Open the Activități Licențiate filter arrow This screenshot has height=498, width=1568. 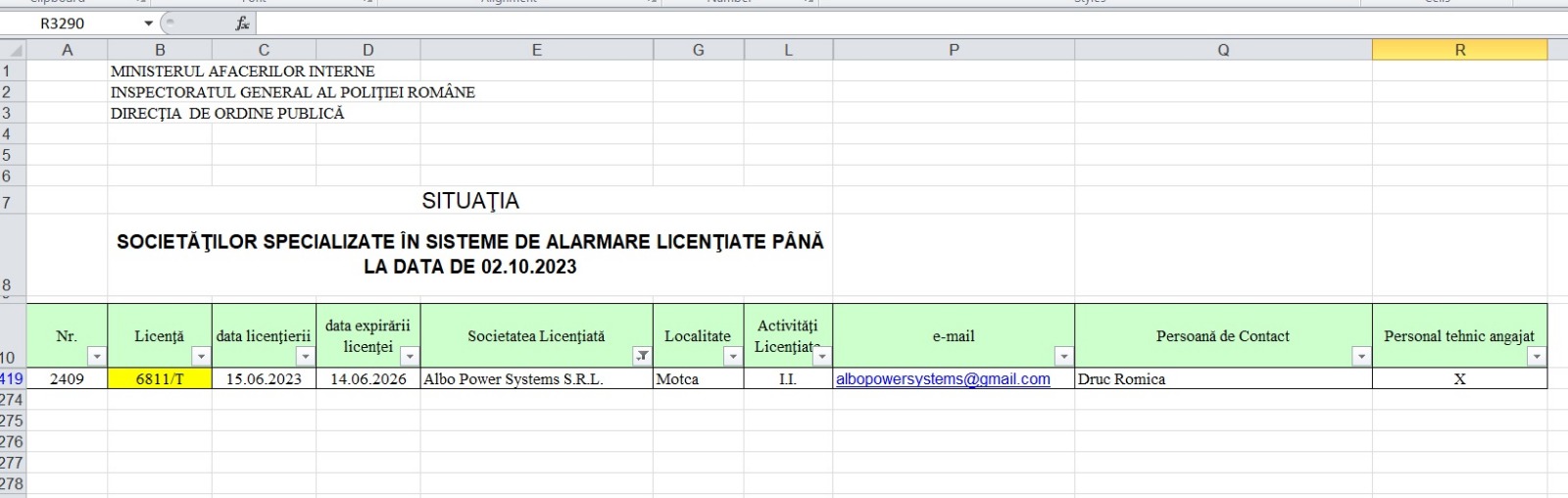(x=821, y=357)
